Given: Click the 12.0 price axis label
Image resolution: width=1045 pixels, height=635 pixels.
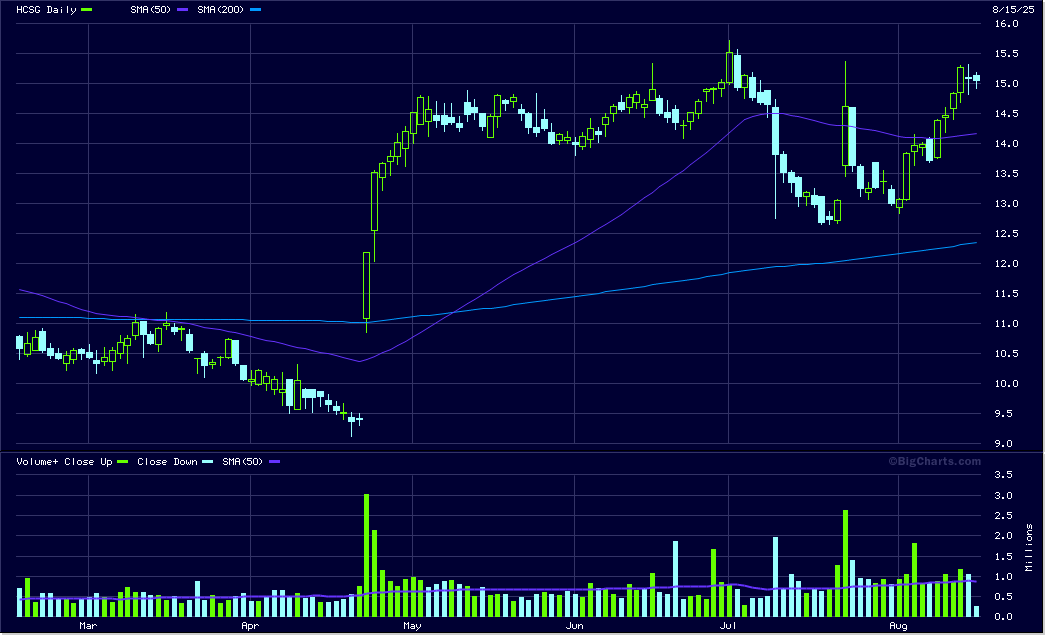Looking at the screenshot, I should [x=1006, y=264].
